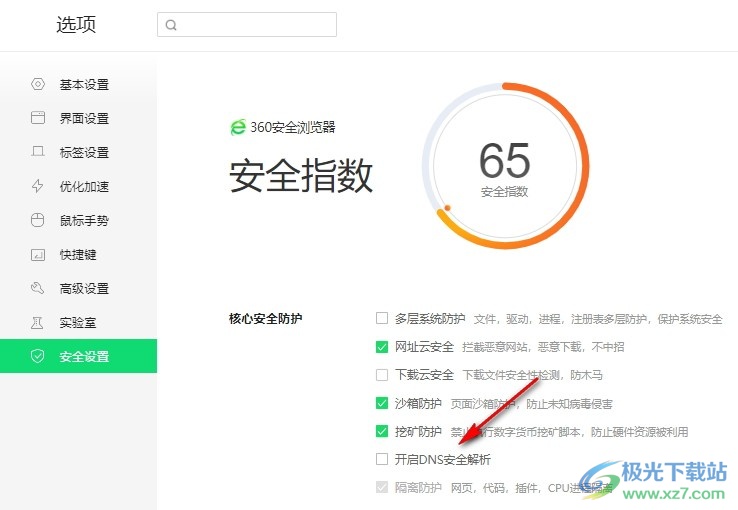Go to 标签设置 page
Screen dimensions: 738x510
click(78, 152)
